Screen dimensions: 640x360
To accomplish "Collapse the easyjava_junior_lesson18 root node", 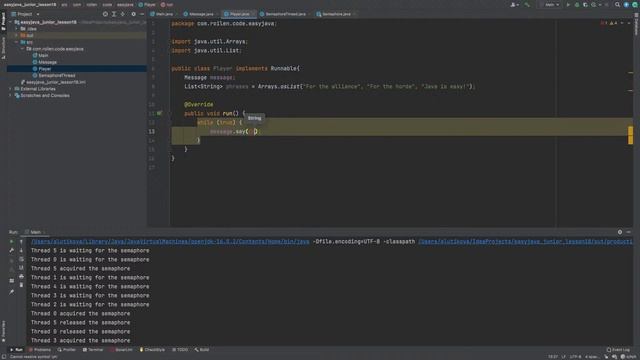I will click(x=11, y=22).
